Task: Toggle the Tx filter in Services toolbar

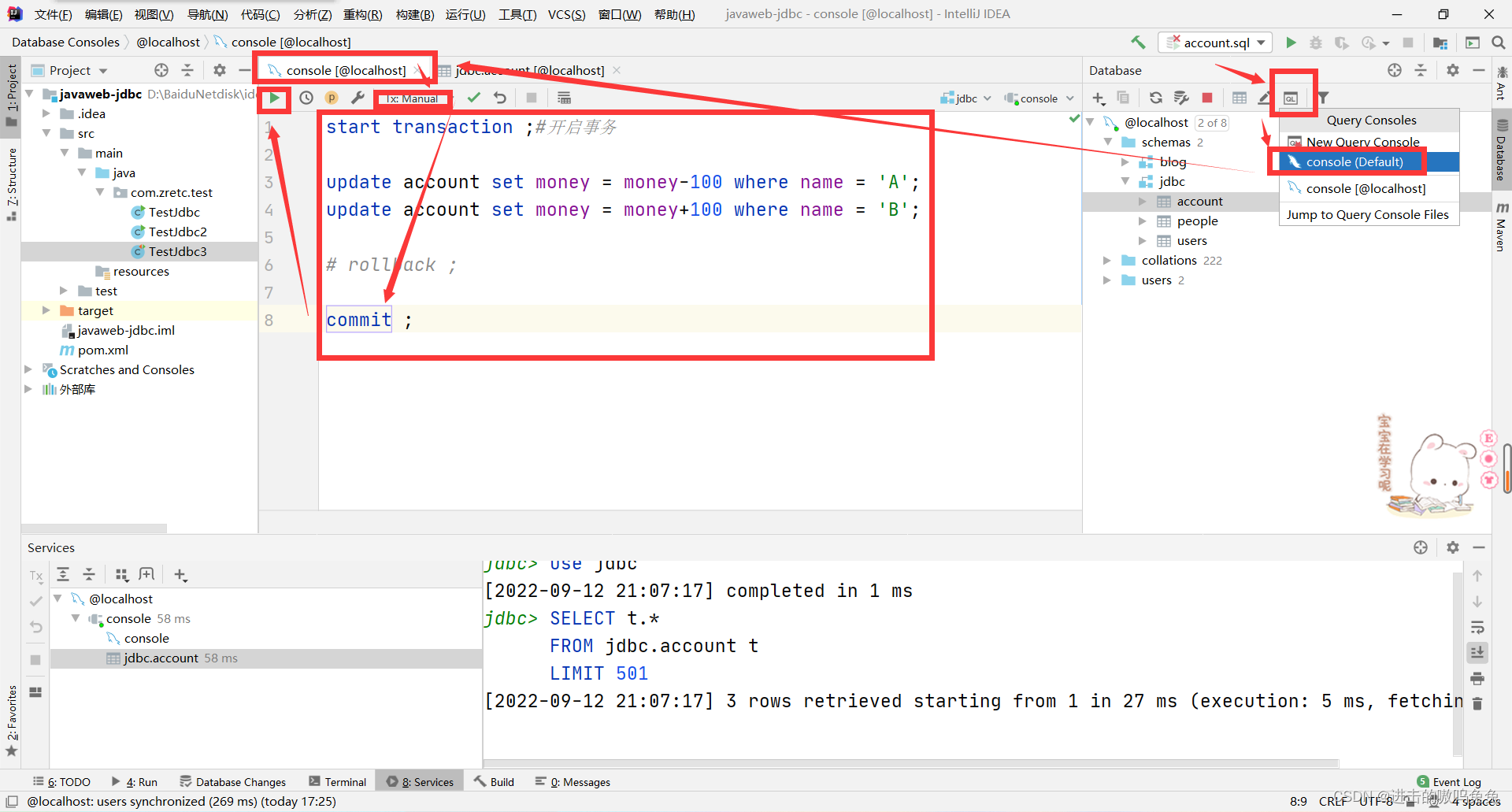Action: tap(35, 575)
